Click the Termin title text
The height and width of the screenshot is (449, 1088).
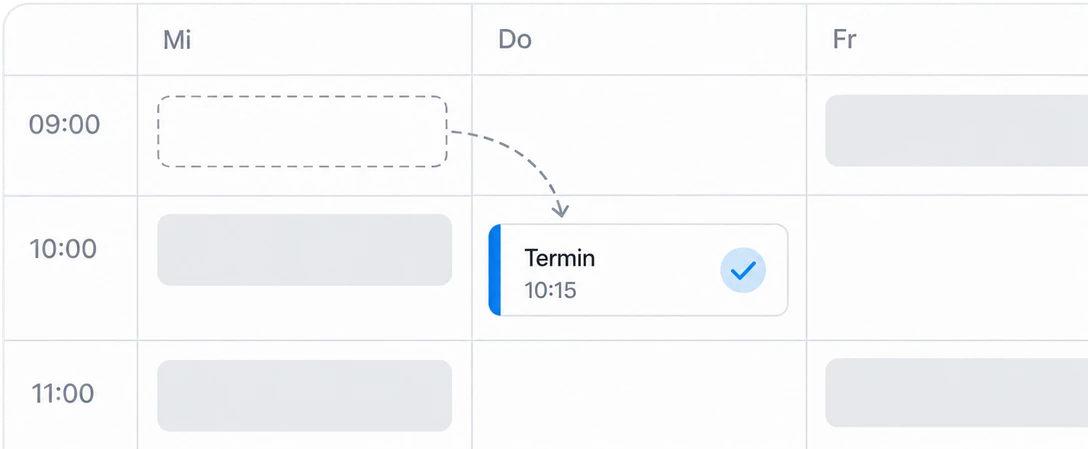pos(560,258)
